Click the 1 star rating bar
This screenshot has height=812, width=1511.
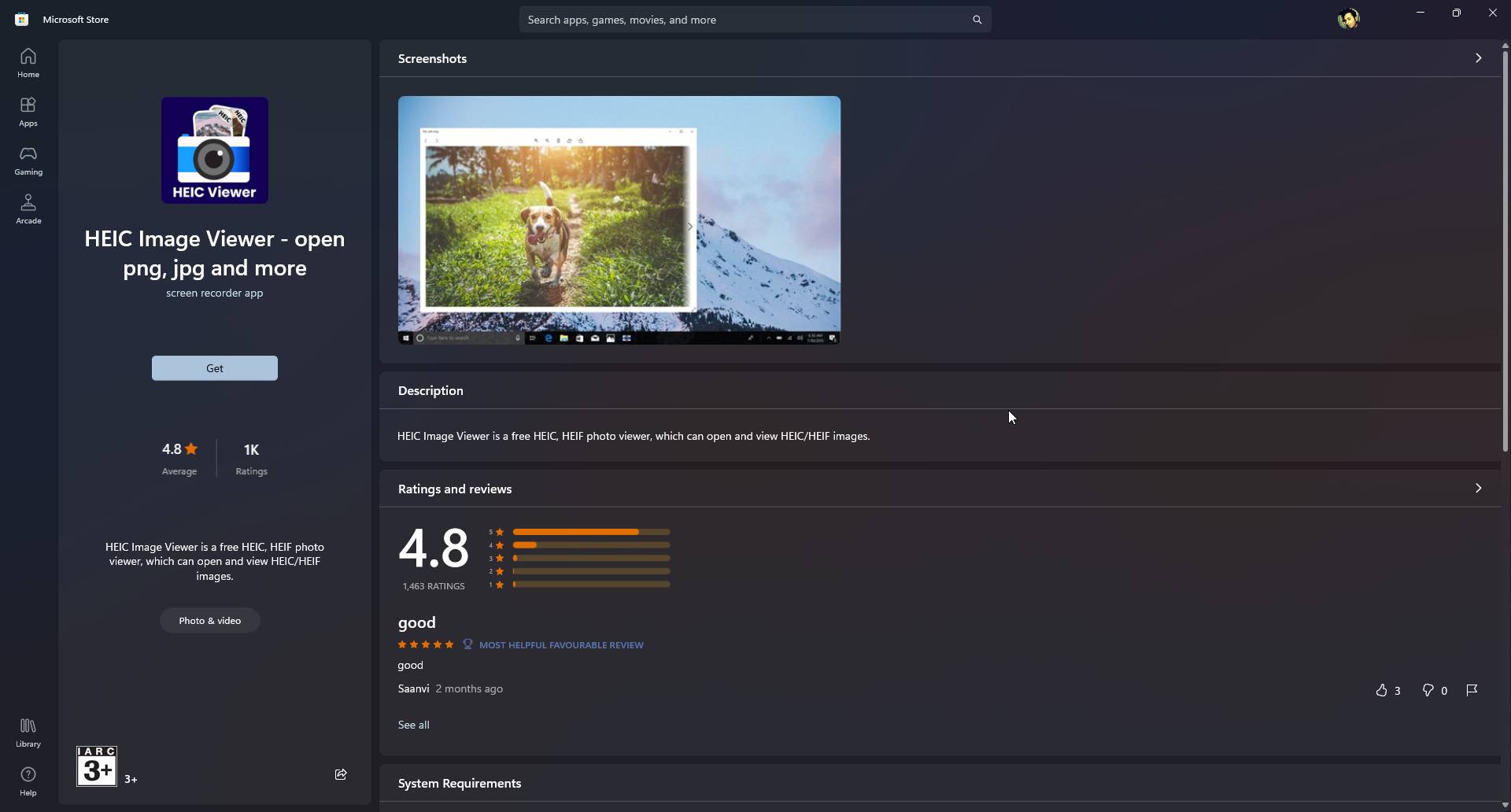point(592,585)
